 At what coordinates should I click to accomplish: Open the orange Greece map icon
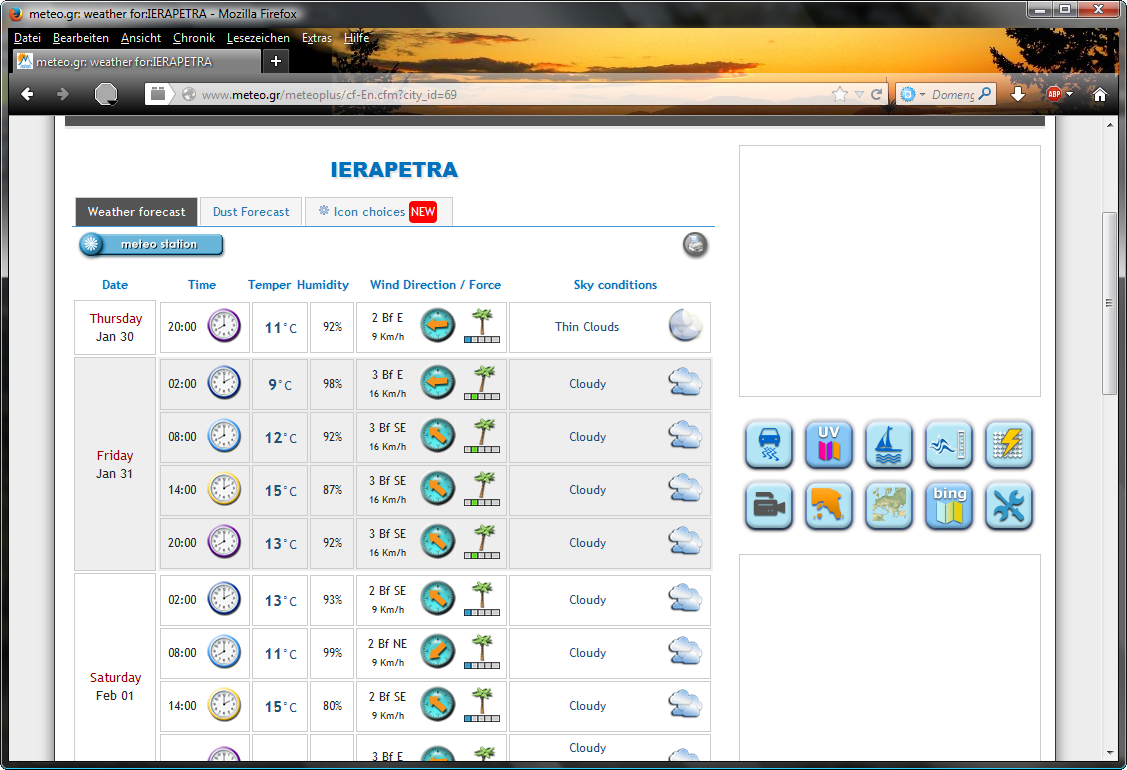[829, 505]
